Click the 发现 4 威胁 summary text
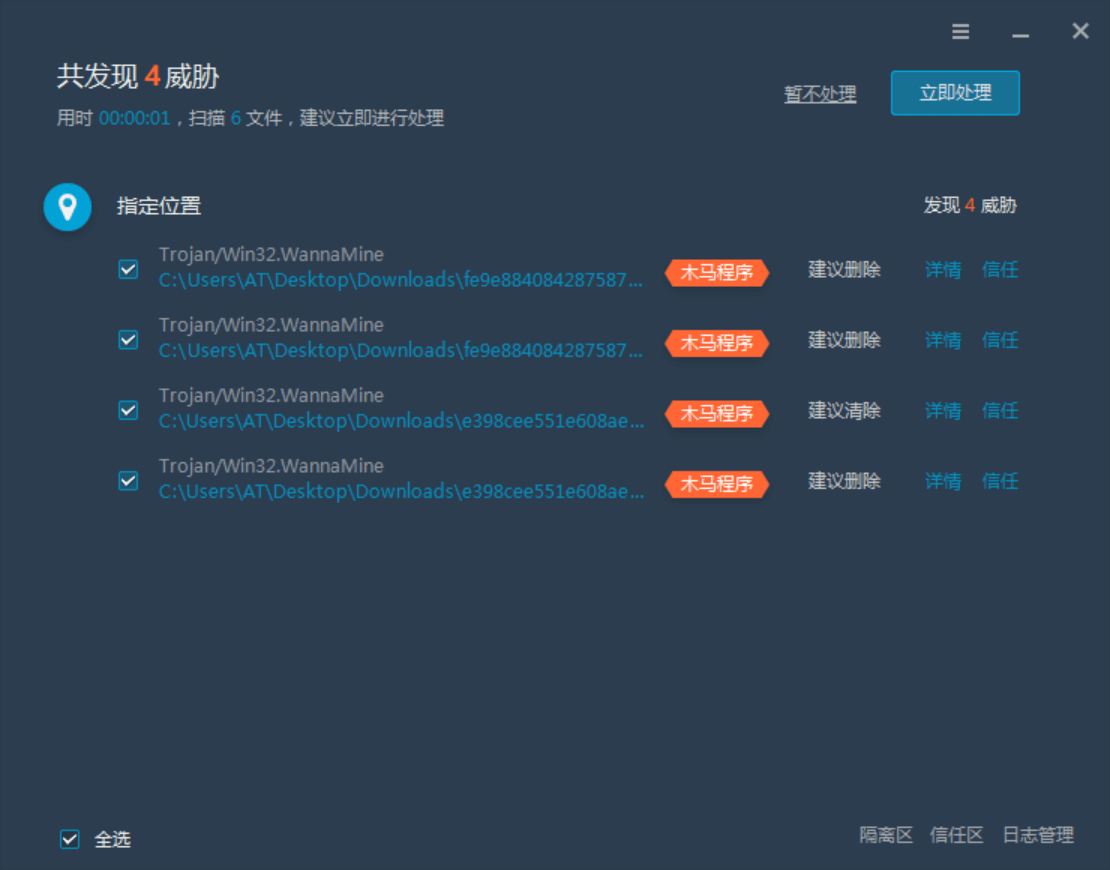This screenshot has height=870, width=1110. click(x=969, y=206)
